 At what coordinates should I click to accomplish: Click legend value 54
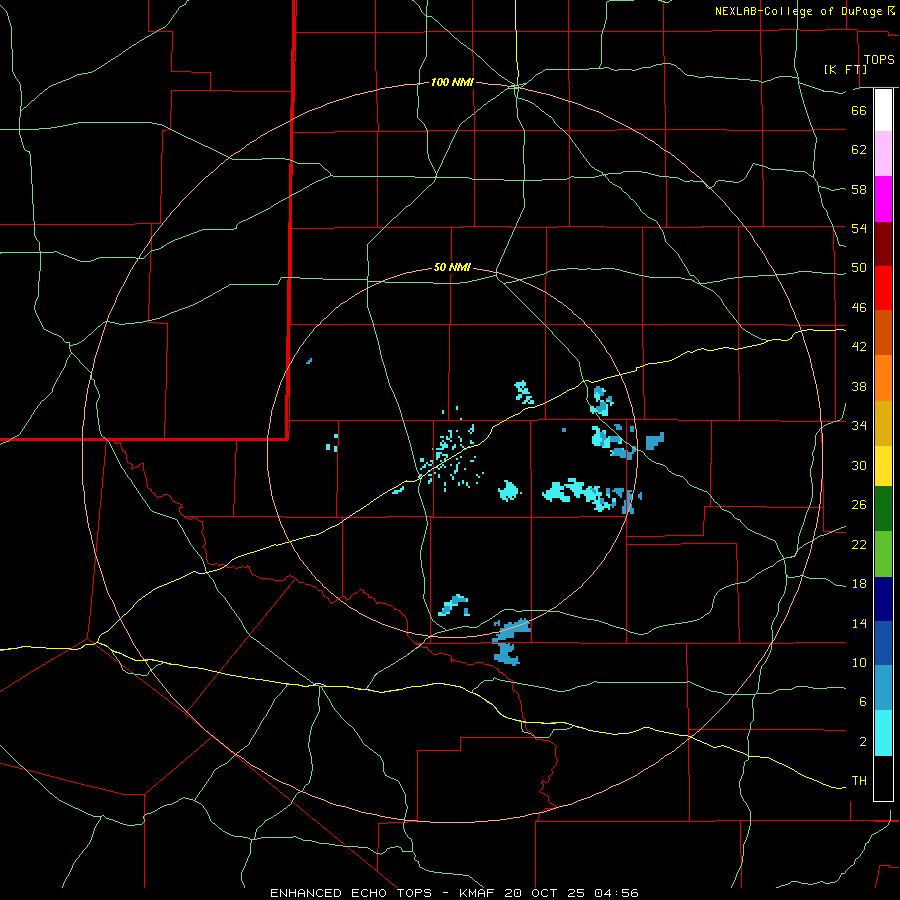tap(859, 228)
